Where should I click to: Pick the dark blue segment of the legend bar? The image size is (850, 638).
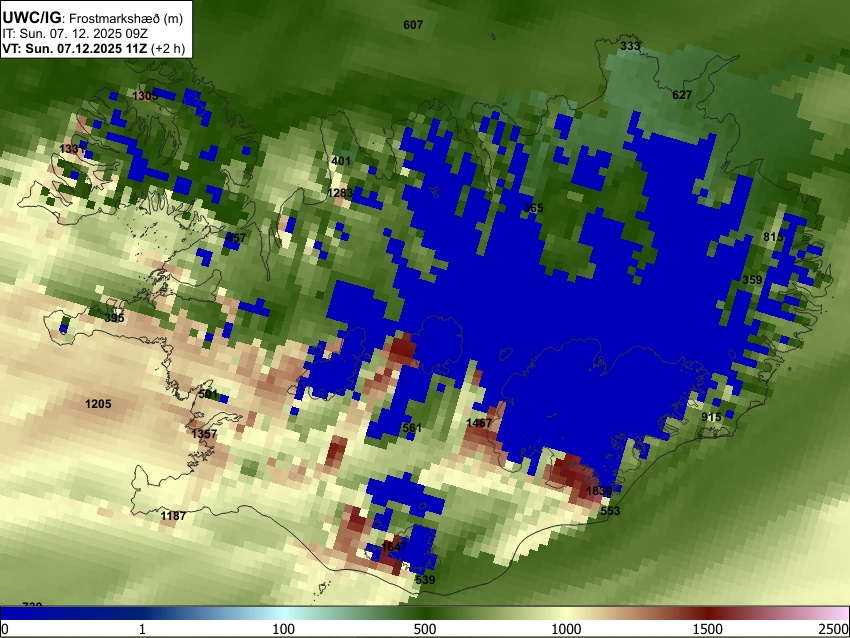[70, 613]
